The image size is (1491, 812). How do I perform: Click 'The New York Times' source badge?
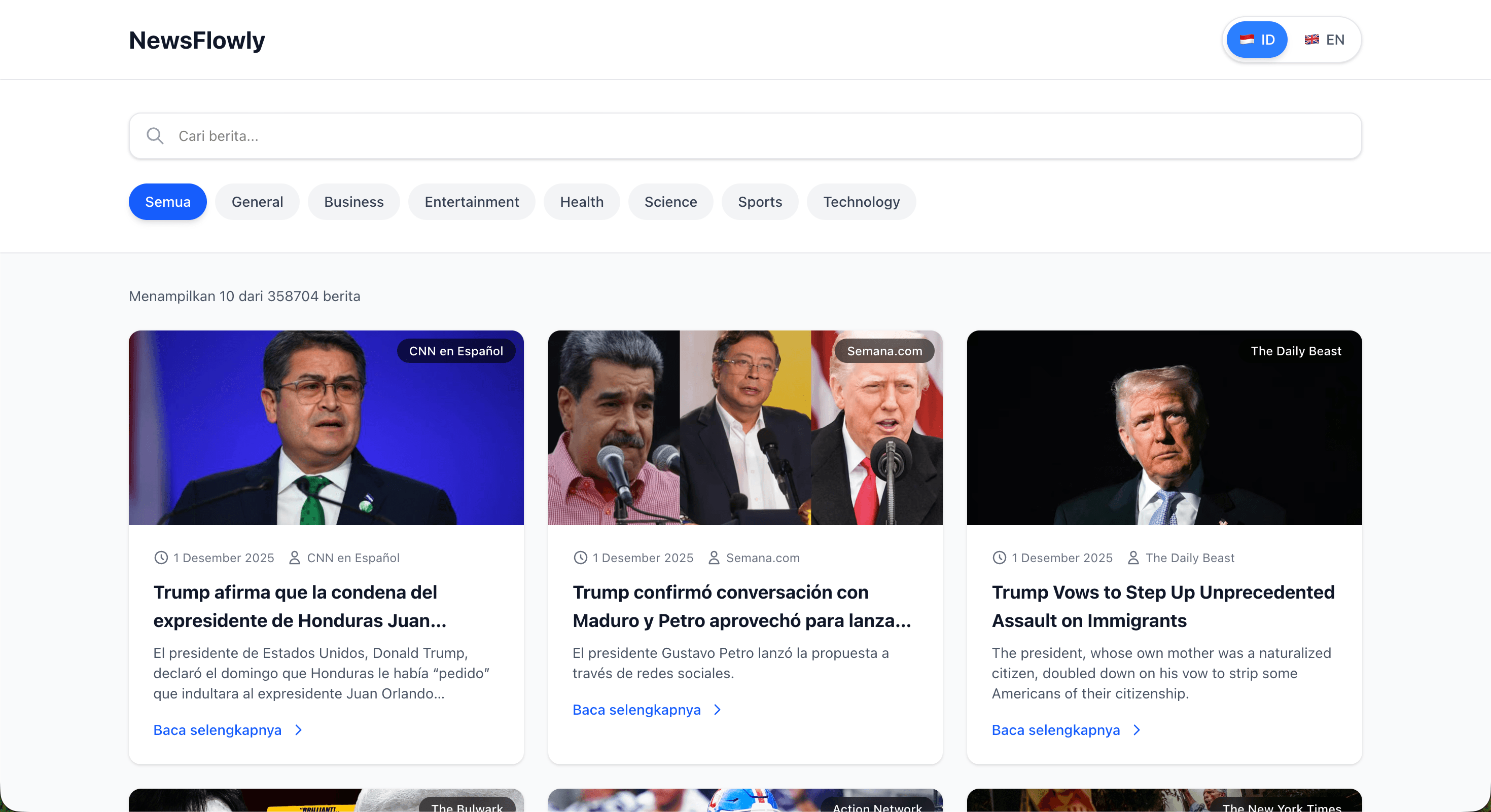(x=1282, y=805)
